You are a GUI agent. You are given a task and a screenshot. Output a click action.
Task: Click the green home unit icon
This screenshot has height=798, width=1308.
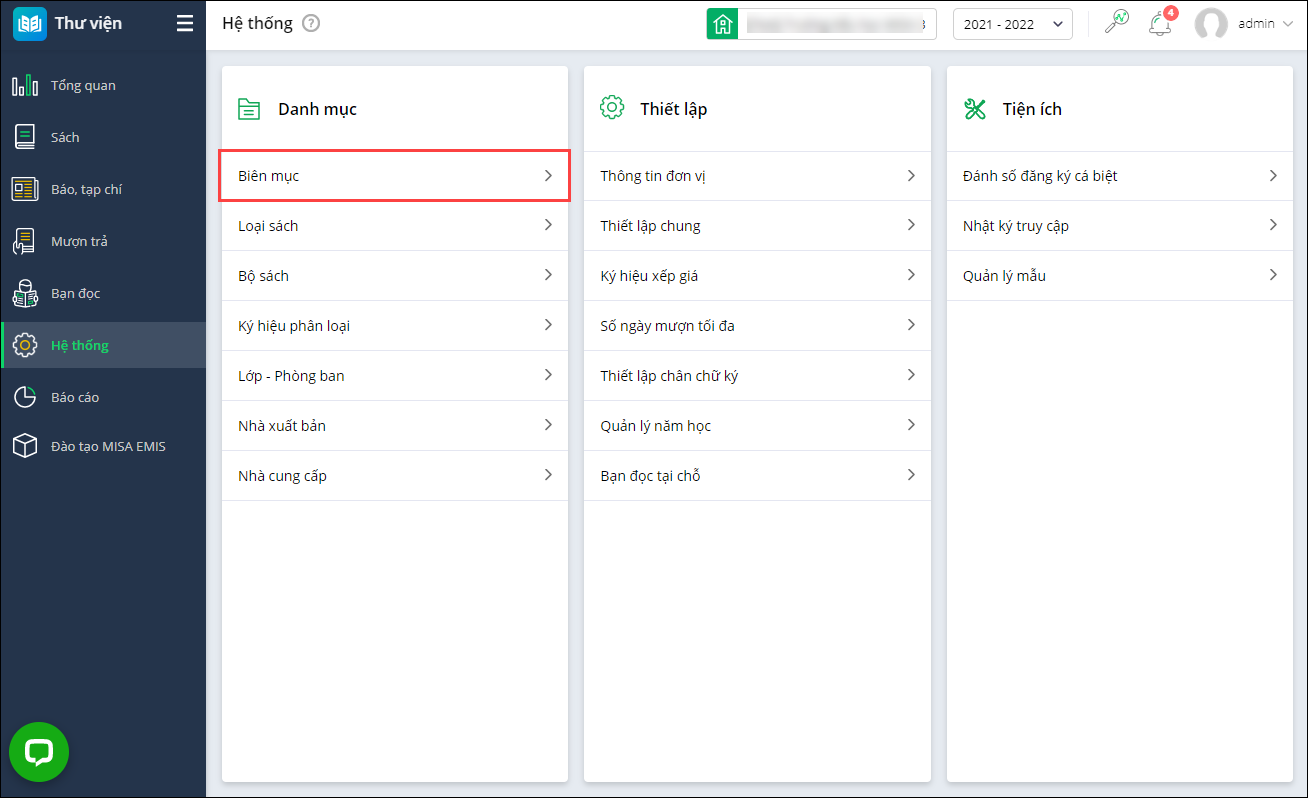click(722, 24)
